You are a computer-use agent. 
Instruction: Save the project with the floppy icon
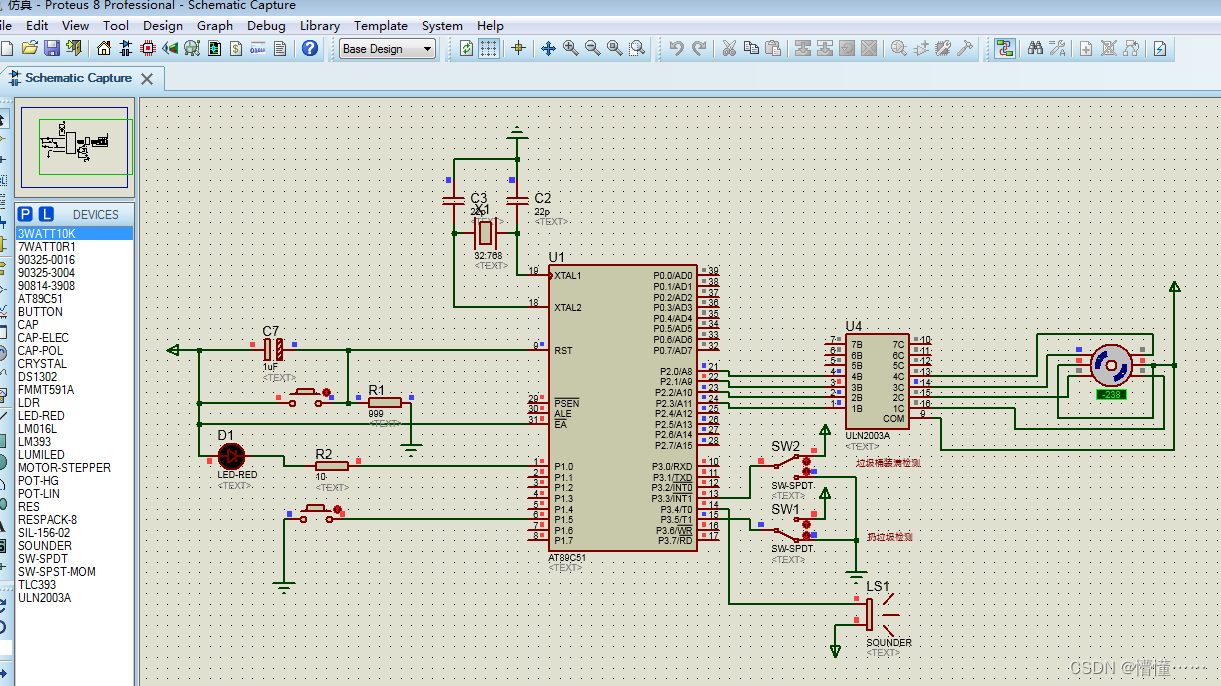coord(52,48)
